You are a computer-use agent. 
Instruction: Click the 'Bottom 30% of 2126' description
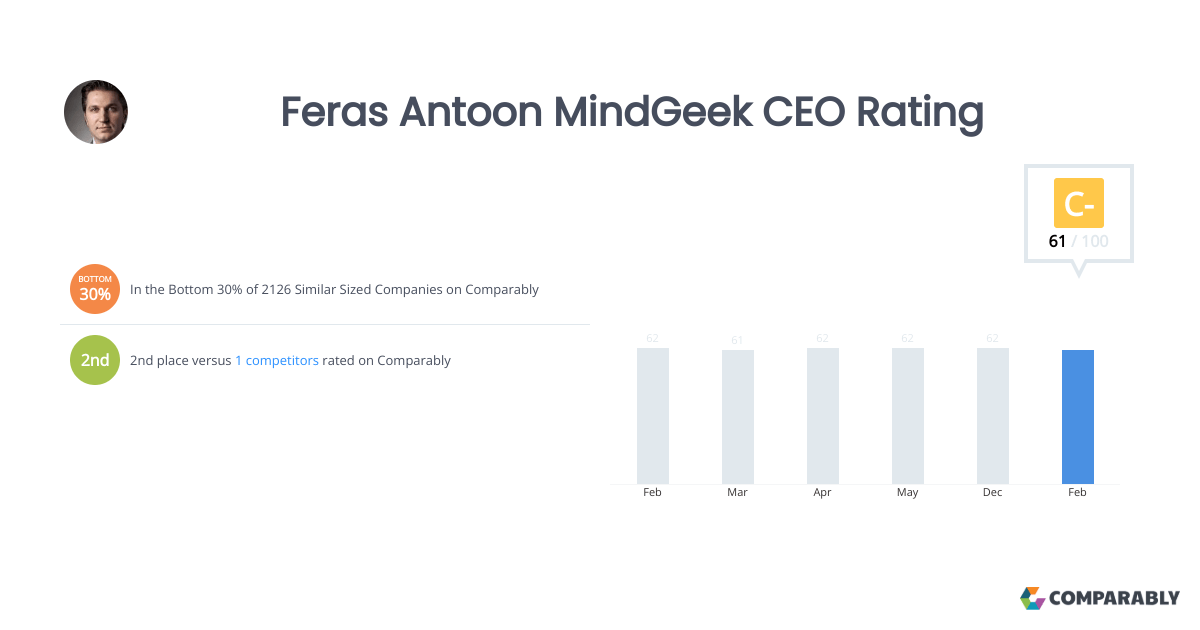pyautogui.click(x=334, y=290)
